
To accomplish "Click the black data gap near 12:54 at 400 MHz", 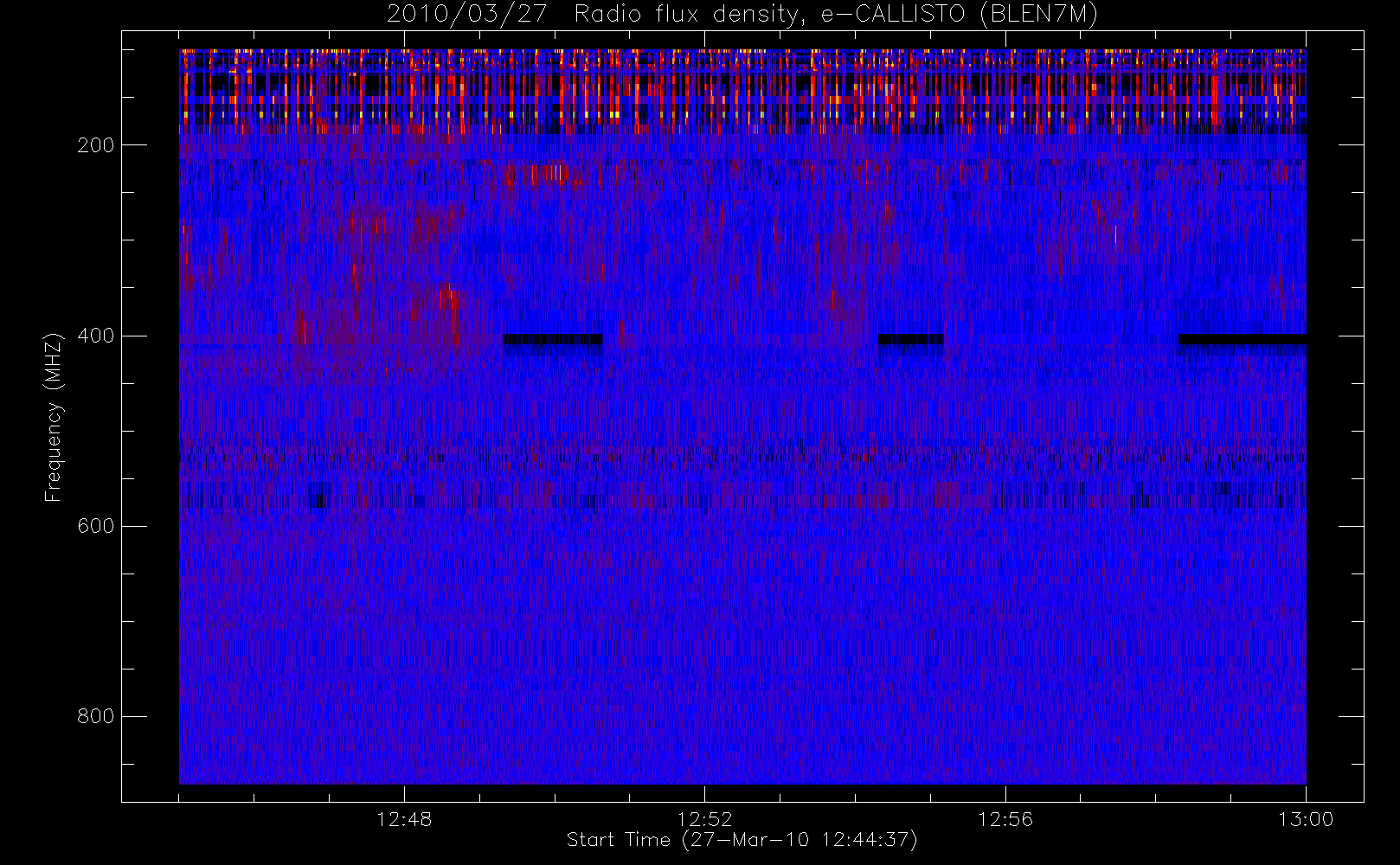I will pos(911,339).
